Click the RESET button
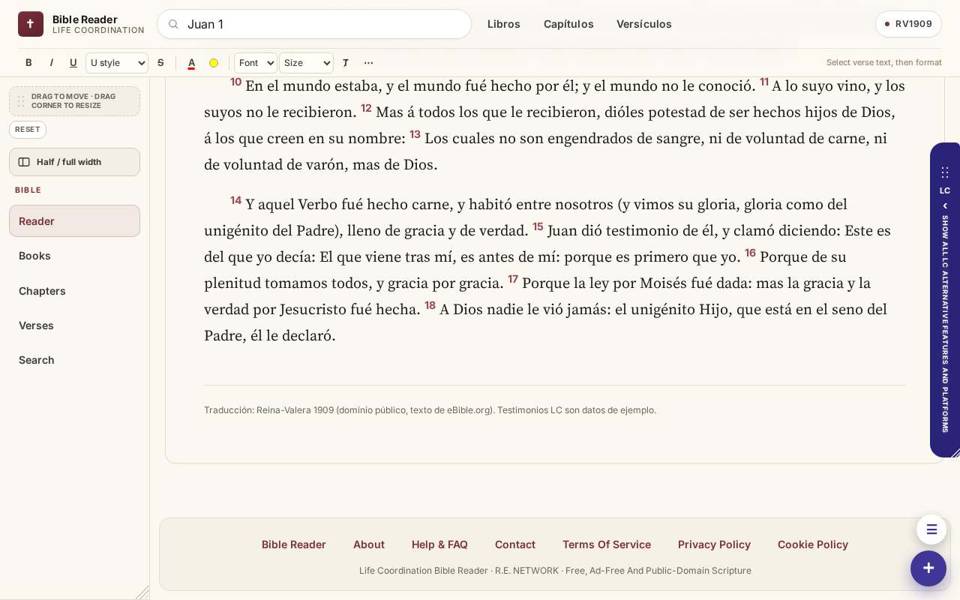 28,129
